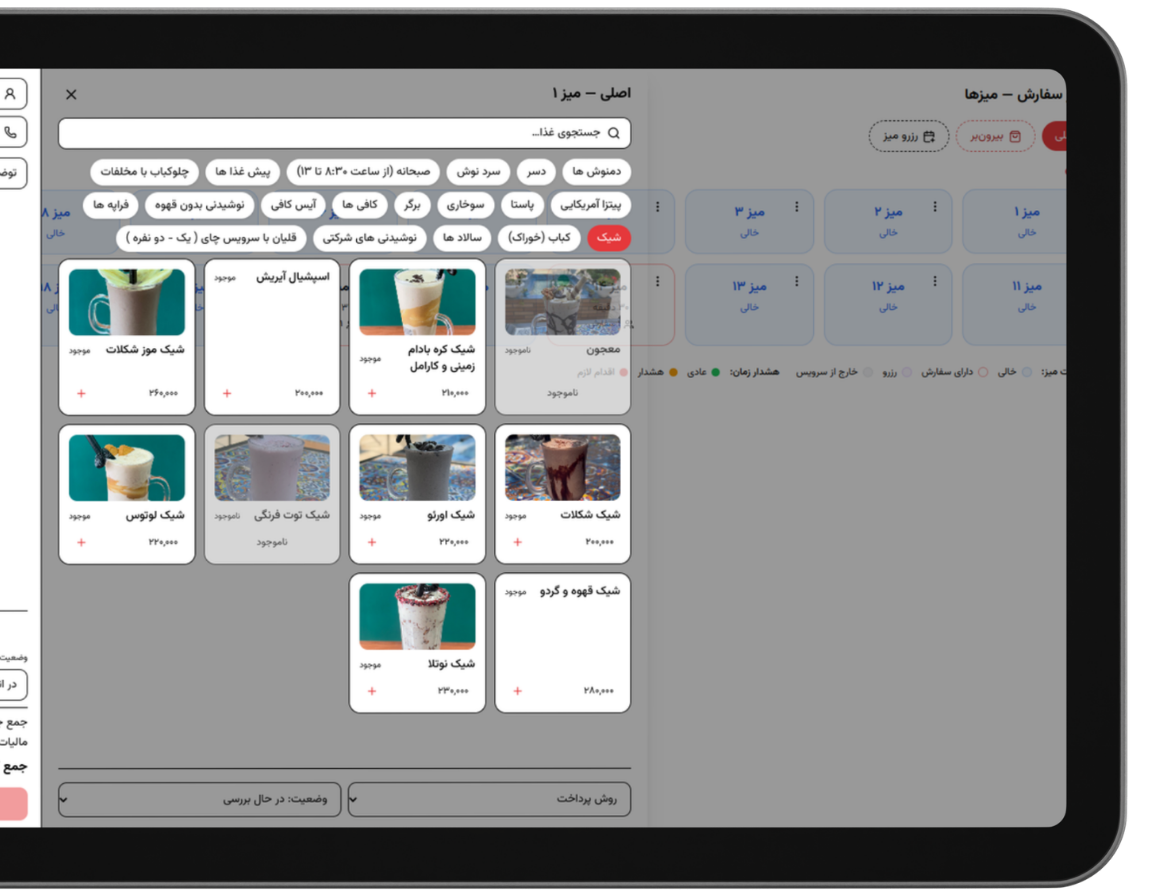
Task: Open the three-dot menu on table «میز ۱۳»
Action: (796, 282)
